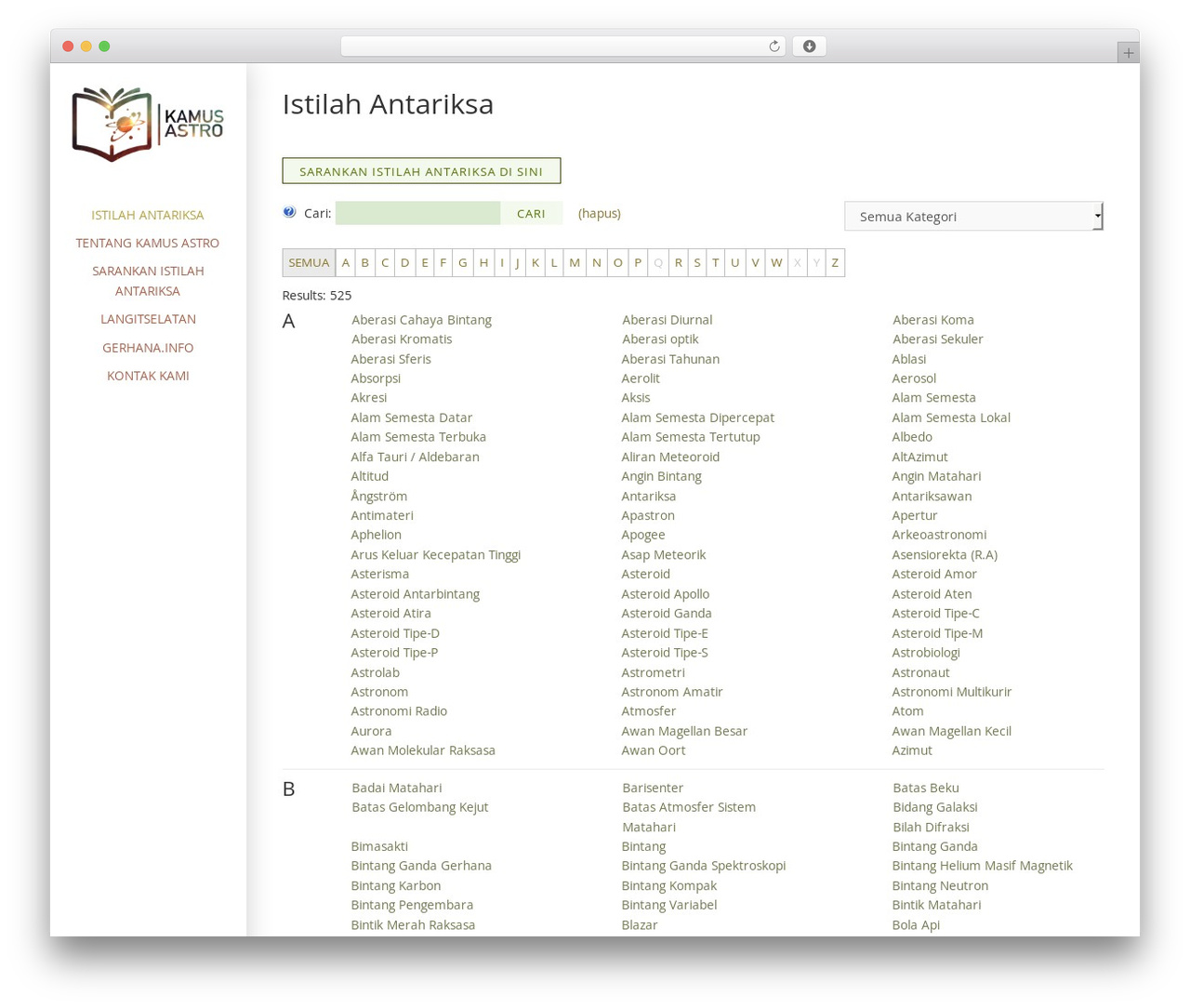
Task: Click the CARI search button
Action: tap(531, 213)
